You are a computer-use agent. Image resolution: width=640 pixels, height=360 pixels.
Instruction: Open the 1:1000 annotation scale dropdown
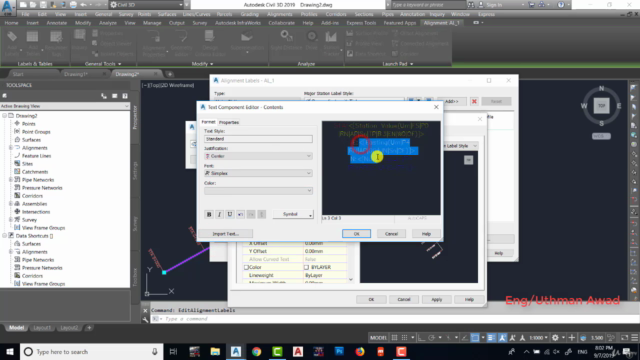[x=538, y=338]
